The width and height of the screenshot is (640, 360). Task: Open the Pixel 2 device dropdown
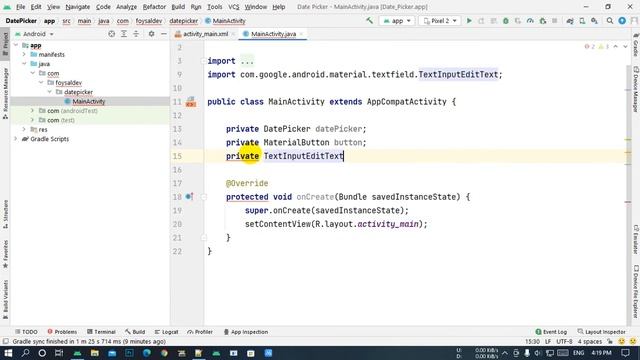click(x=440, y=21)
